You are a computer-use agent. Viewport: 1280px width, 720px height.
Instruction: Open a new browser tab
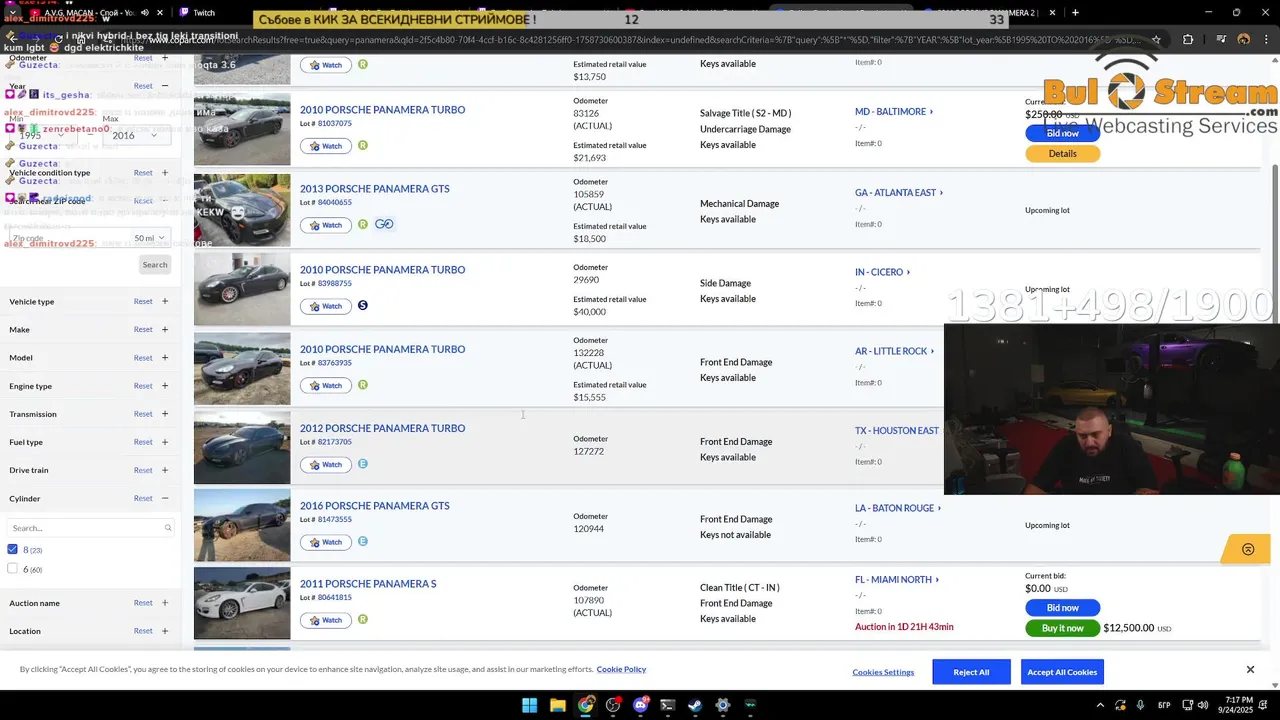point(1075,13)
